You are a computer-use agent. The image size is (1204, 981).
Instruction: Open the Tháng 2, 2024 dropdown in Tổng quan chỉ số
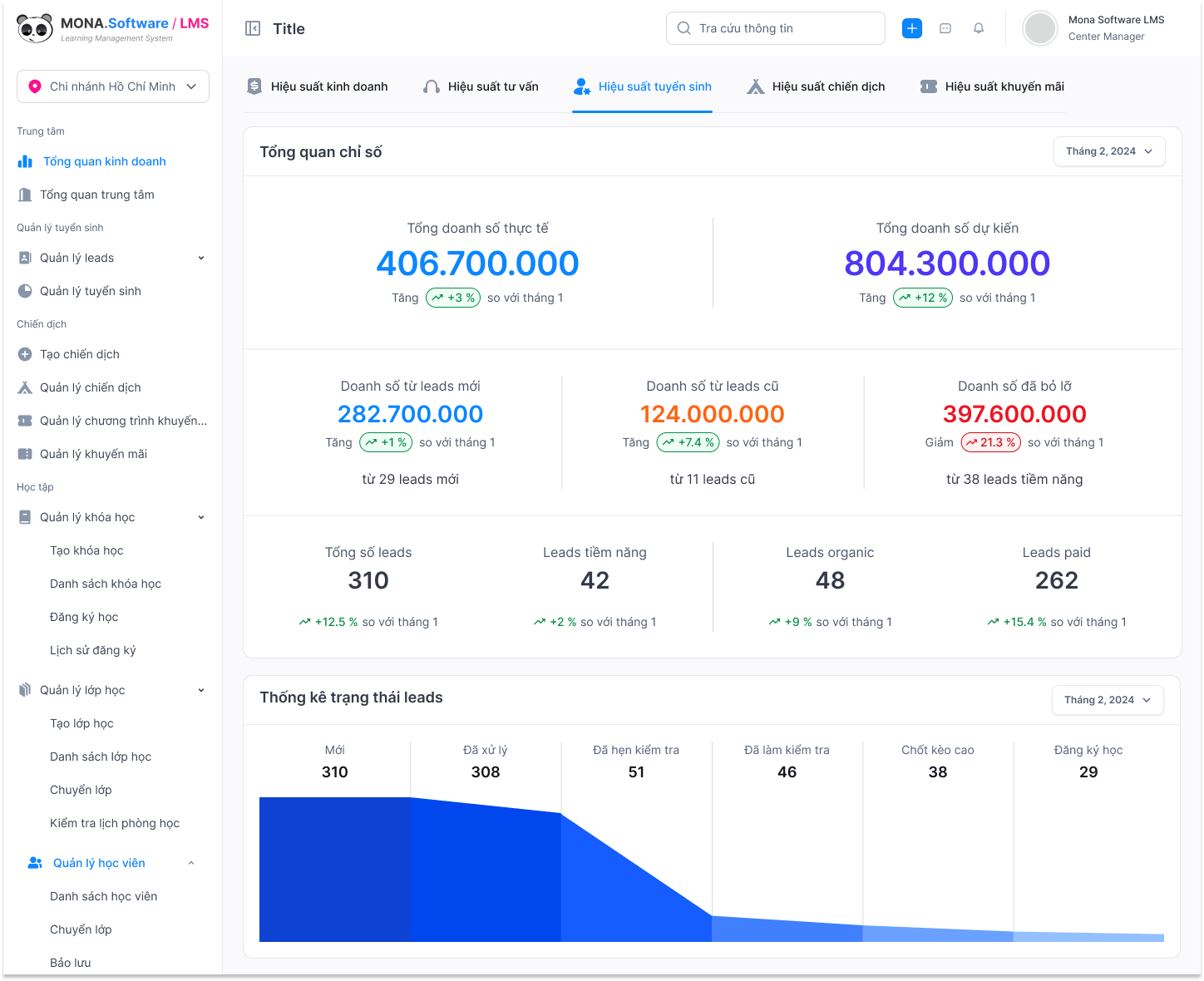(x=1109, y=151)
